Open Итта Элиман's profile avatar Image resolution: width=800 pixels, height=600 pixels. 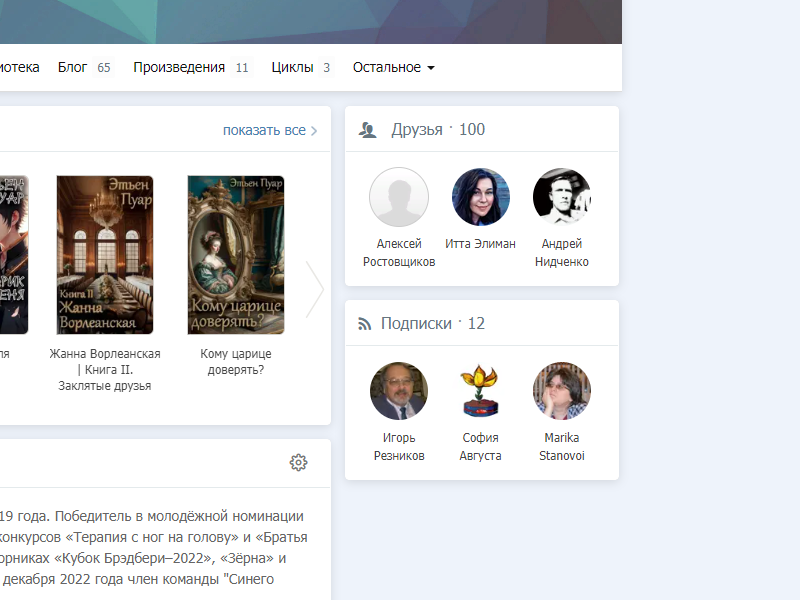click(x=481, y=197)
